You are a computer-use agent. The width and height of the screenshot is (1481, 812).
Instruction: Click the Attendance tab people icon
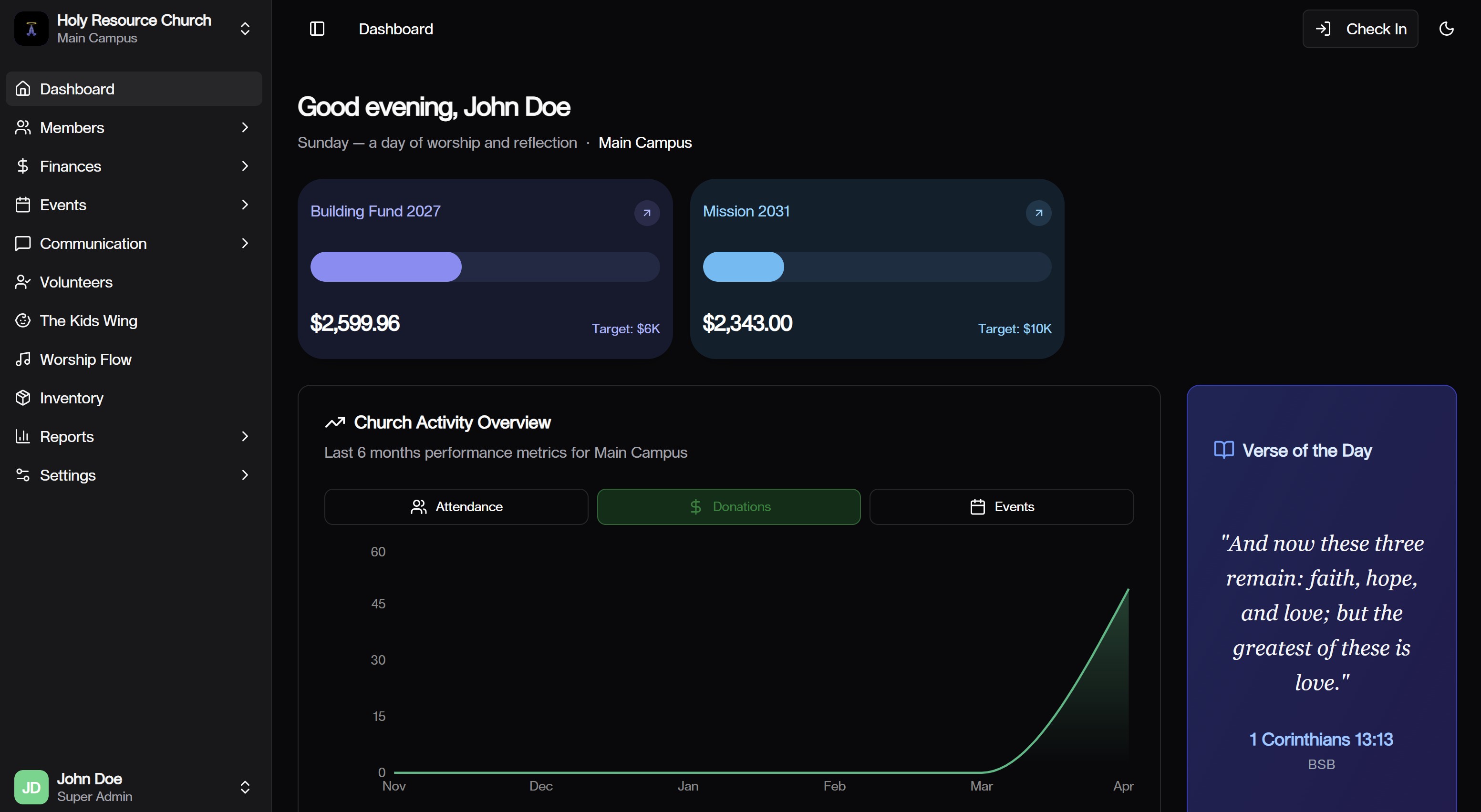coord(419,506)
